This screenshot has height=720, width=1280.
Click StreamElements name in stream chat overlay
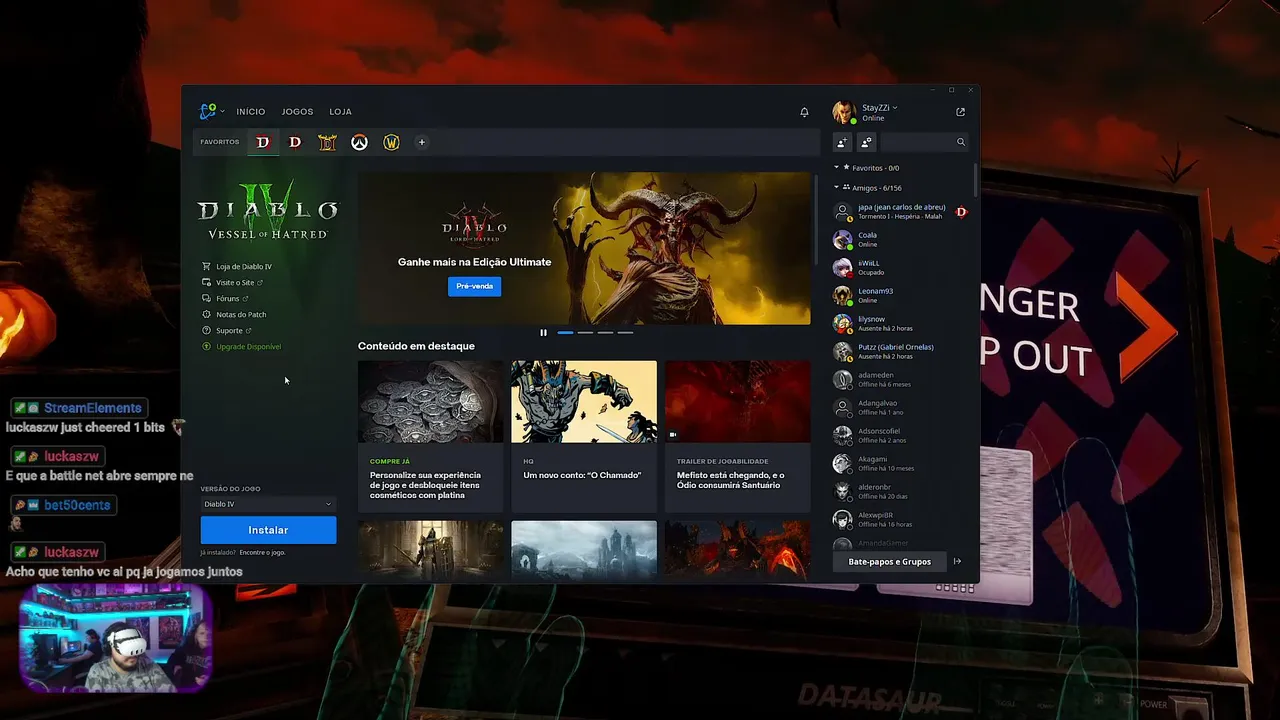tap(92, 408)
